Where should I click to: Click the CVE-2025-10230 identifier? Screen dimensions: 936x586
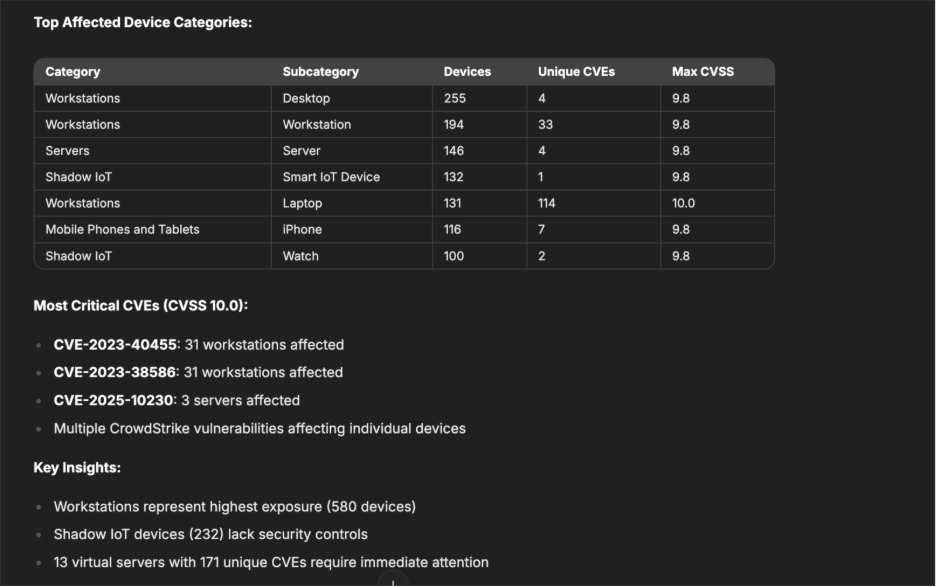113,400
